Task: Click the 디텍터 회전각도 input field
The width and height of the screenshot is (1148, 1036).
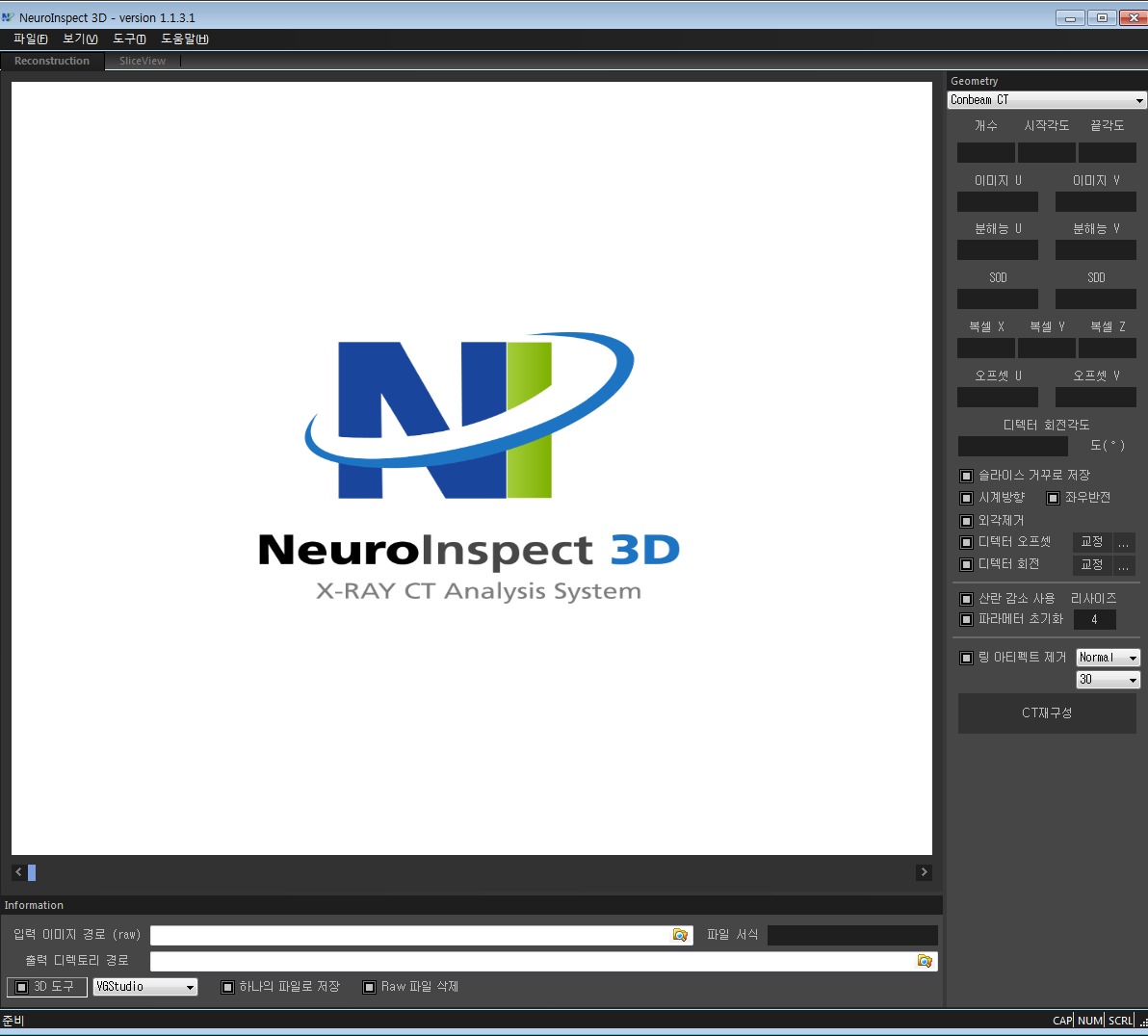Action: [1012, 446]
